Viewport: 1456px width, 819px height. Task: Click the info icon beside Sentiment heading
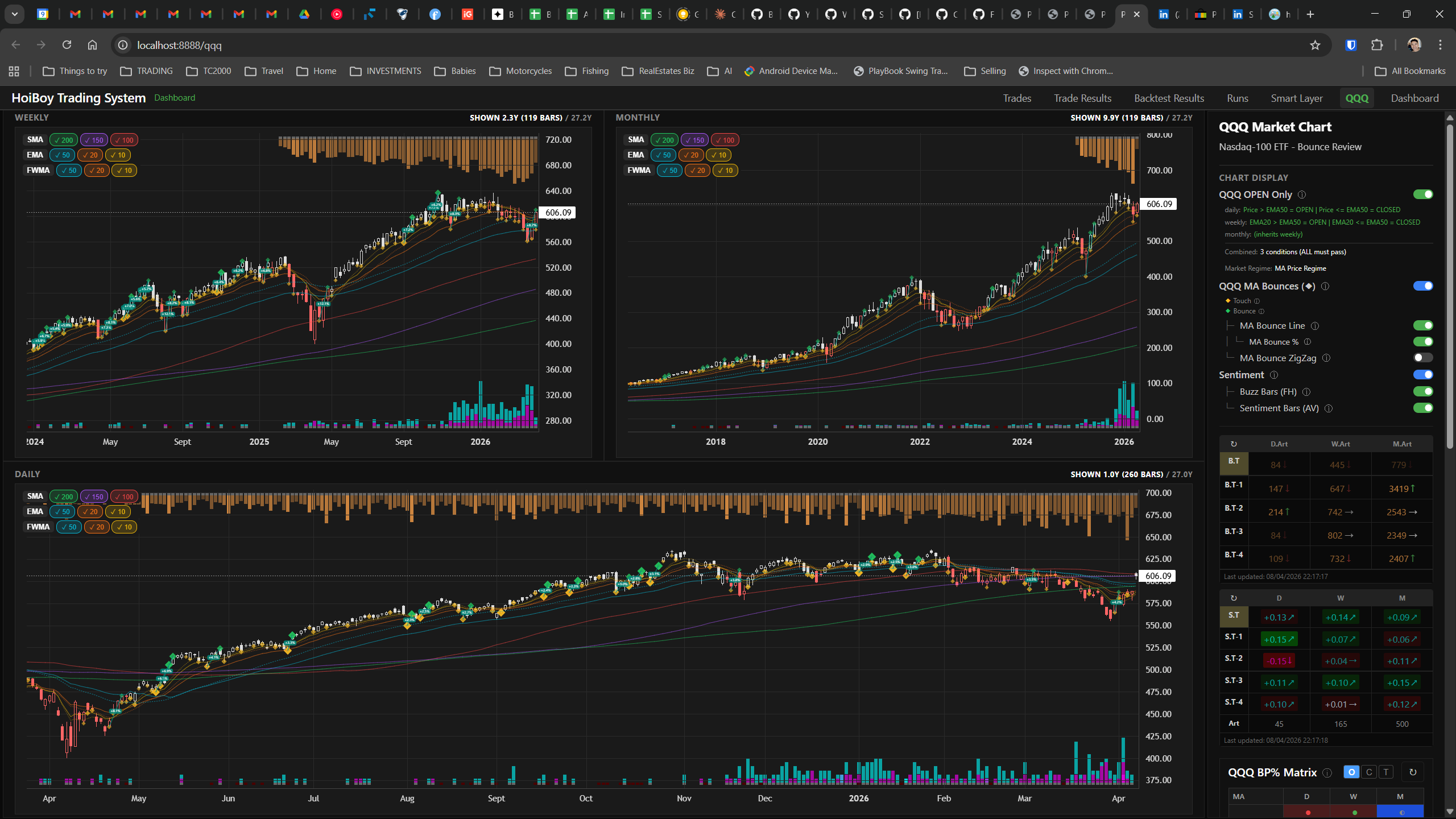[1274, 375]
